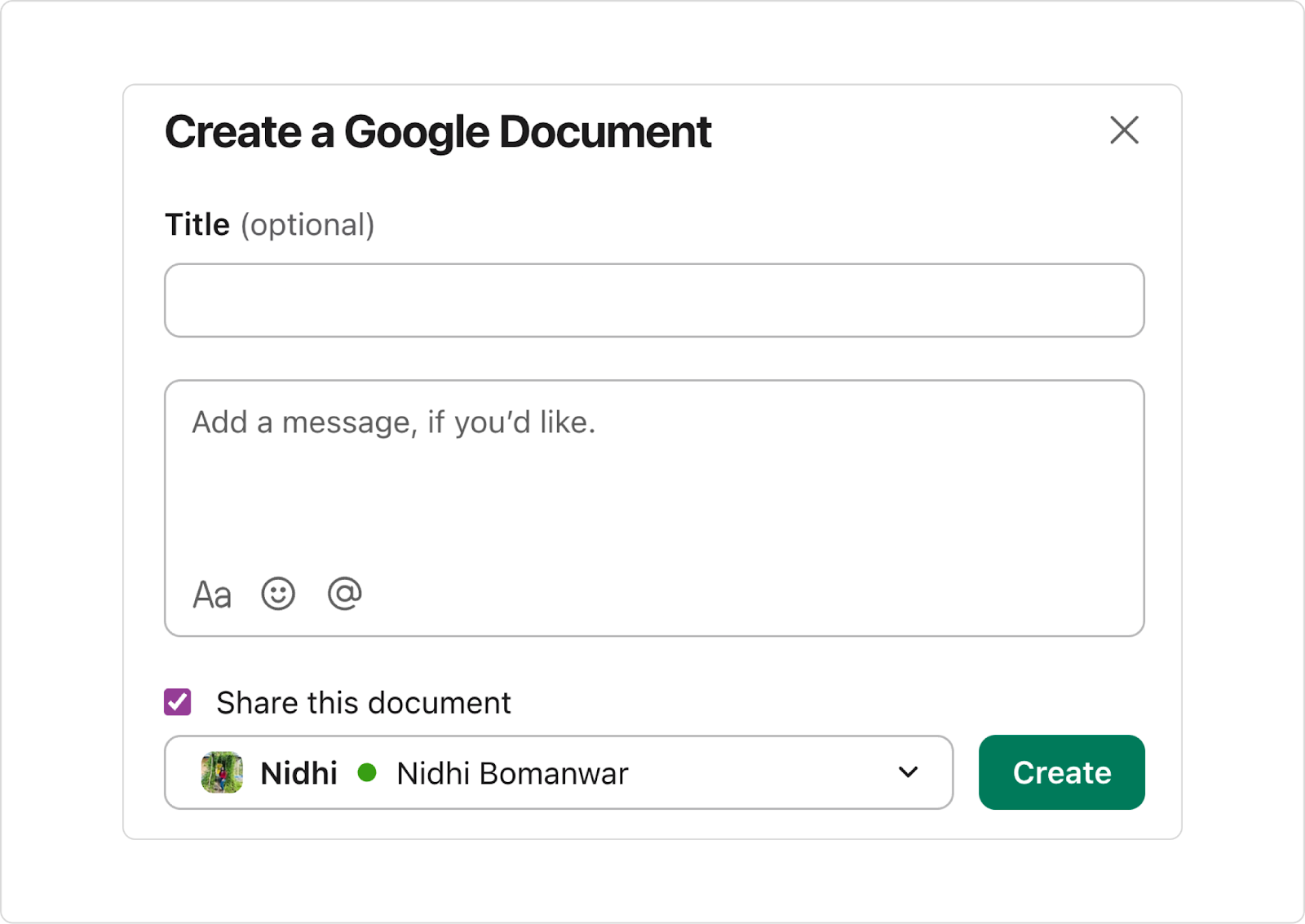This screenshot has height=924, width=1305.
Task: Expand the recipient chevron arrow
Action: tap(908, 772)
